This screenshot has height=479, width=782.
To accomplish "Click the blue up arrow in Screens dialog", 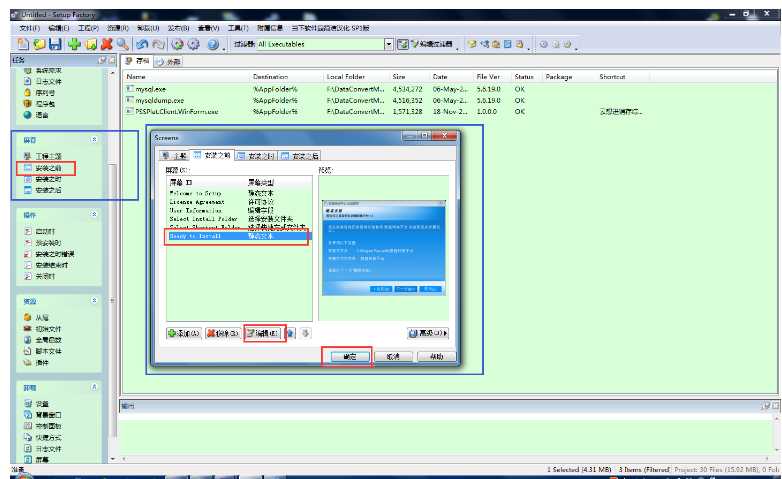I will (x=290, y=333).
